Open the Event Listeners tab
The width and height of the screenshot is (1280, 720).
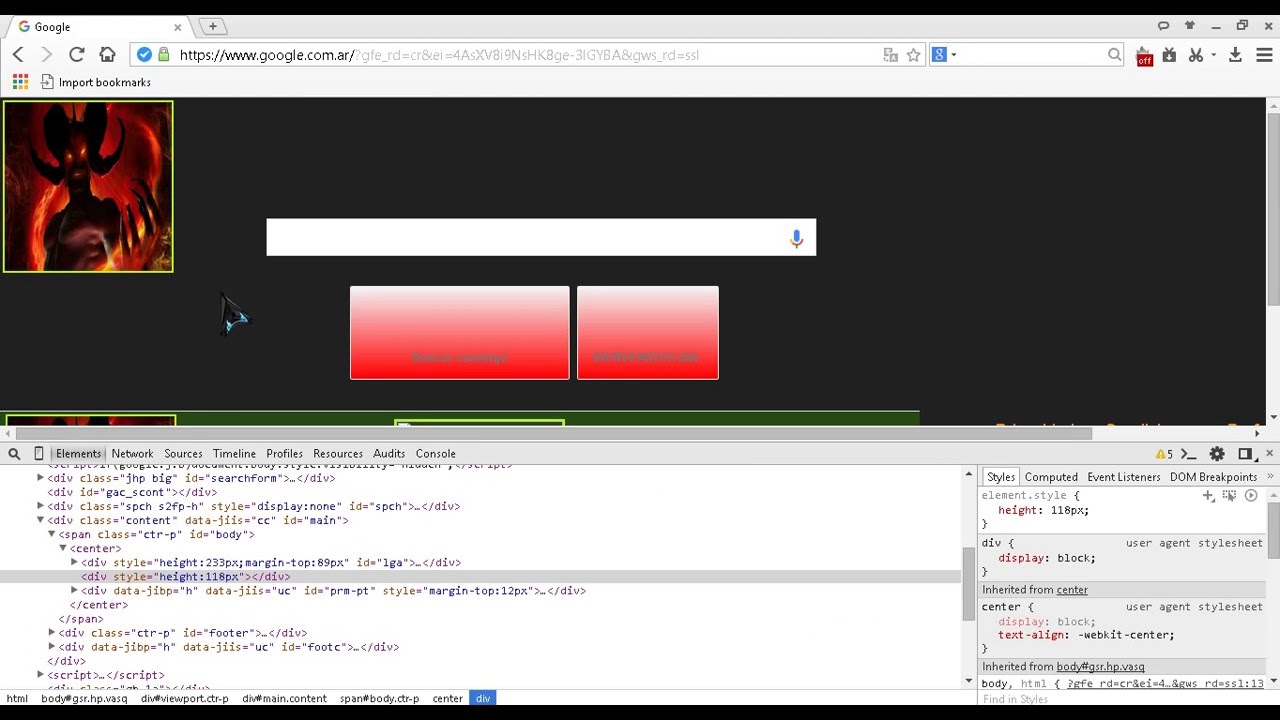(x=1124, y=477)
